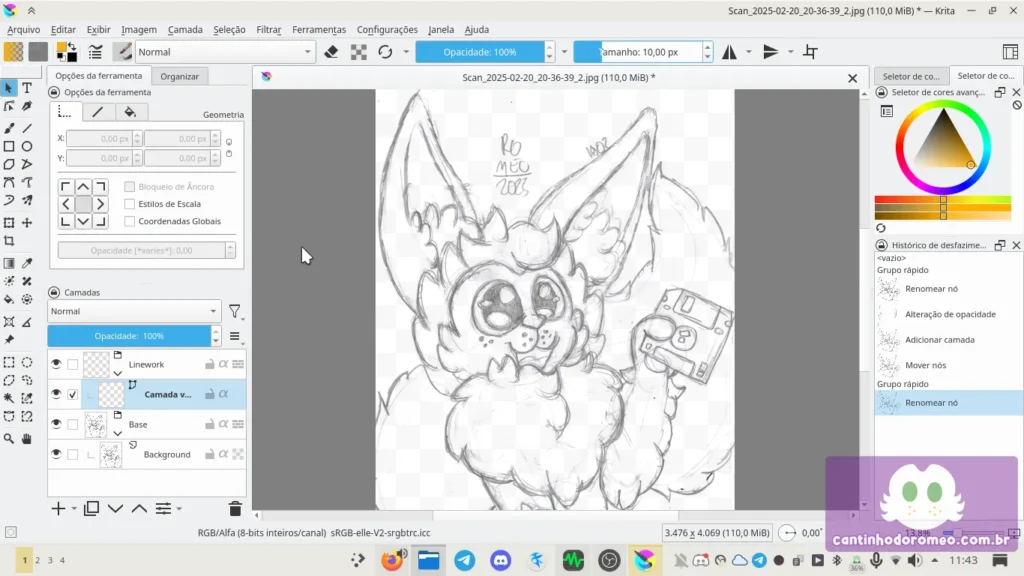Select the Freehand Brush tool
1024x576 pixels.
[x=9, y=128]
